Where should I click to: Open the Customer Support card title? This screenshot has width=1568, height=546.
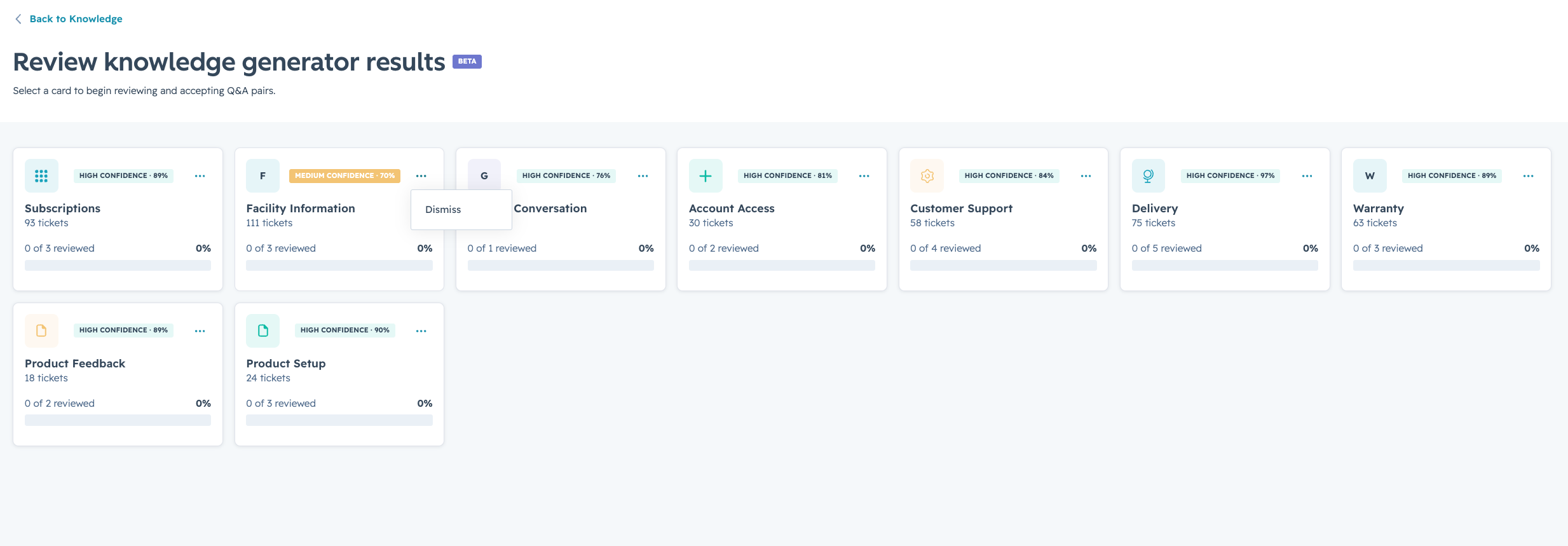[x=961, y=208]
